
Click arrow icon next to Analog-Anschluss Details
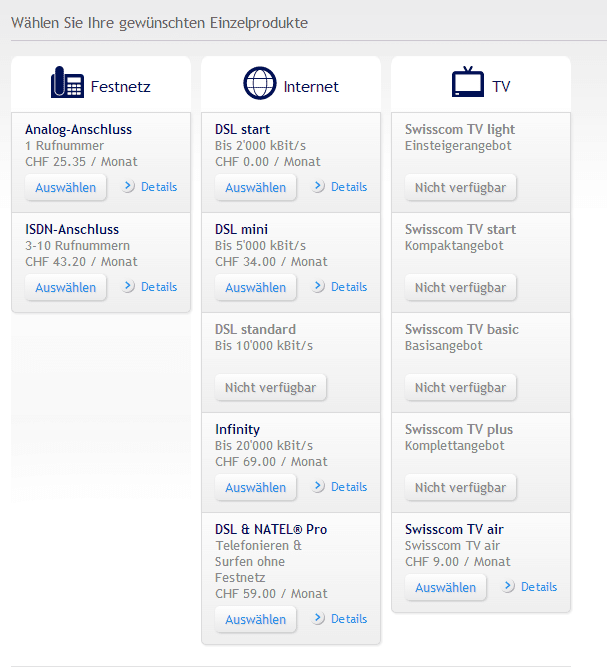pyautogui.click(x=128, y=186)
